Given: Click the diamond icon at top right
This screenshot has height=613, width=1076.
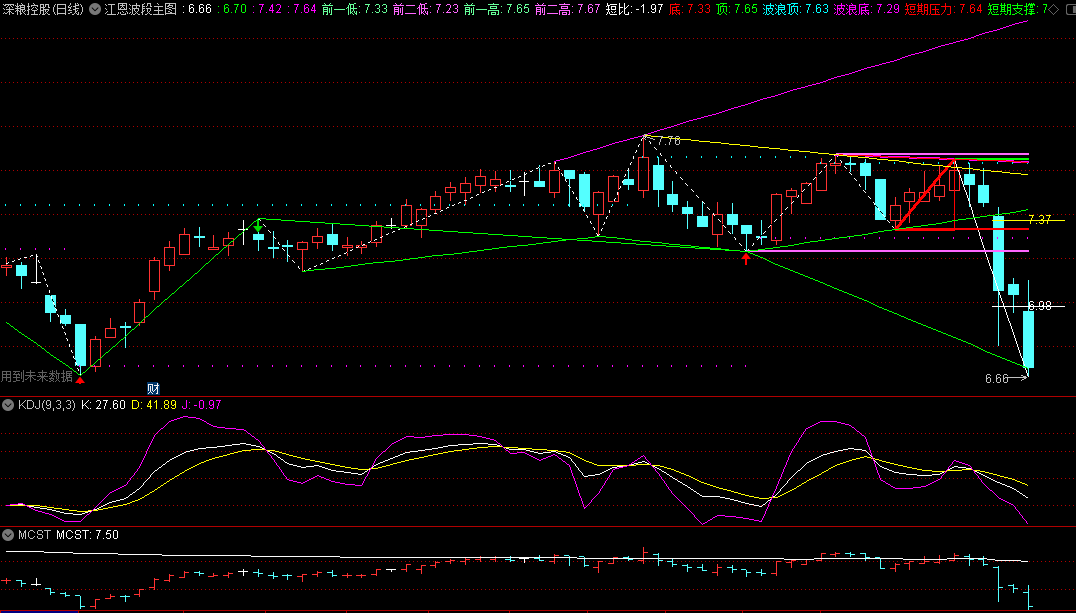Looking at the screenshot, I should [x=1053, y=10].
